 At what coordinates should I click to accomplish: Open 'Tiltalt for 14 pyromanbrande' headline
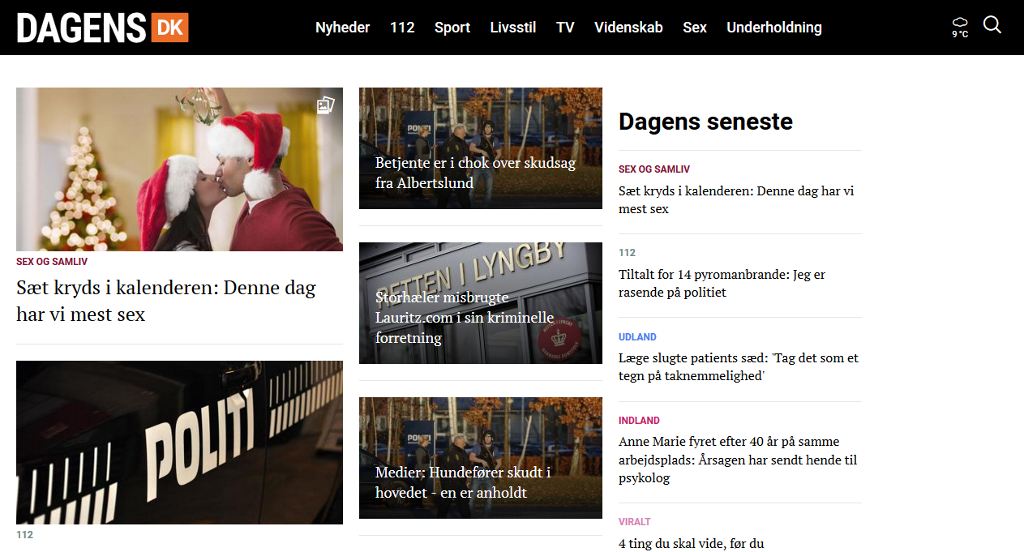(x=722, y=284)
